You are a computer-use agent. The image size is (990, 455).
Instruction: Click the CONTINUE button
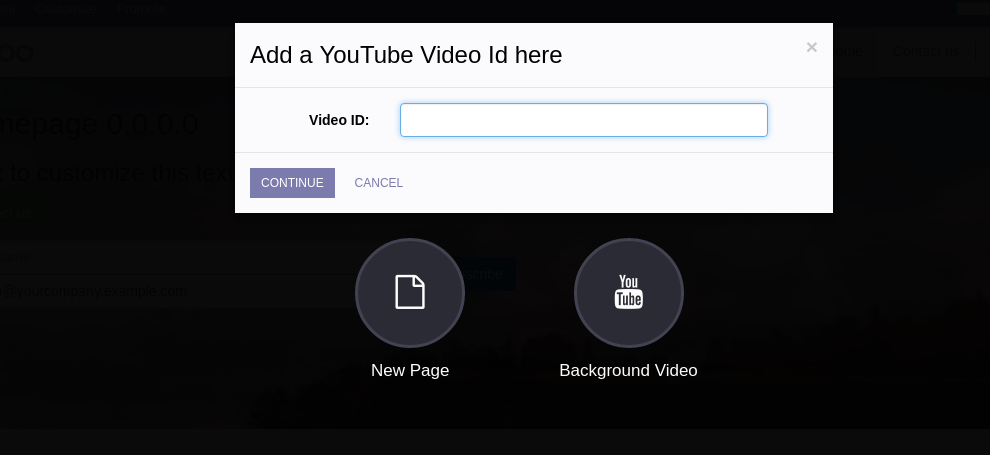[x=292, y=183]
